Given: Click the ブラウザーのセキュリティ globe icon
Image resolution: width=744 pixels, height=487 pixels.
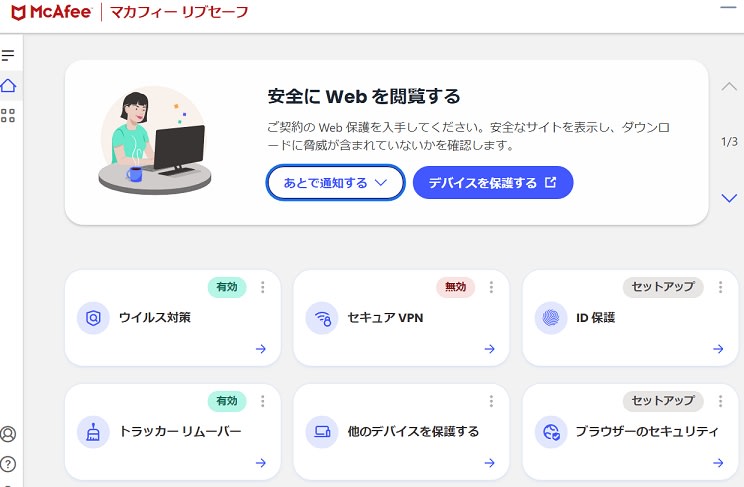Looking at the screenshot, I should pyautogui.click(x=551, y=432).
